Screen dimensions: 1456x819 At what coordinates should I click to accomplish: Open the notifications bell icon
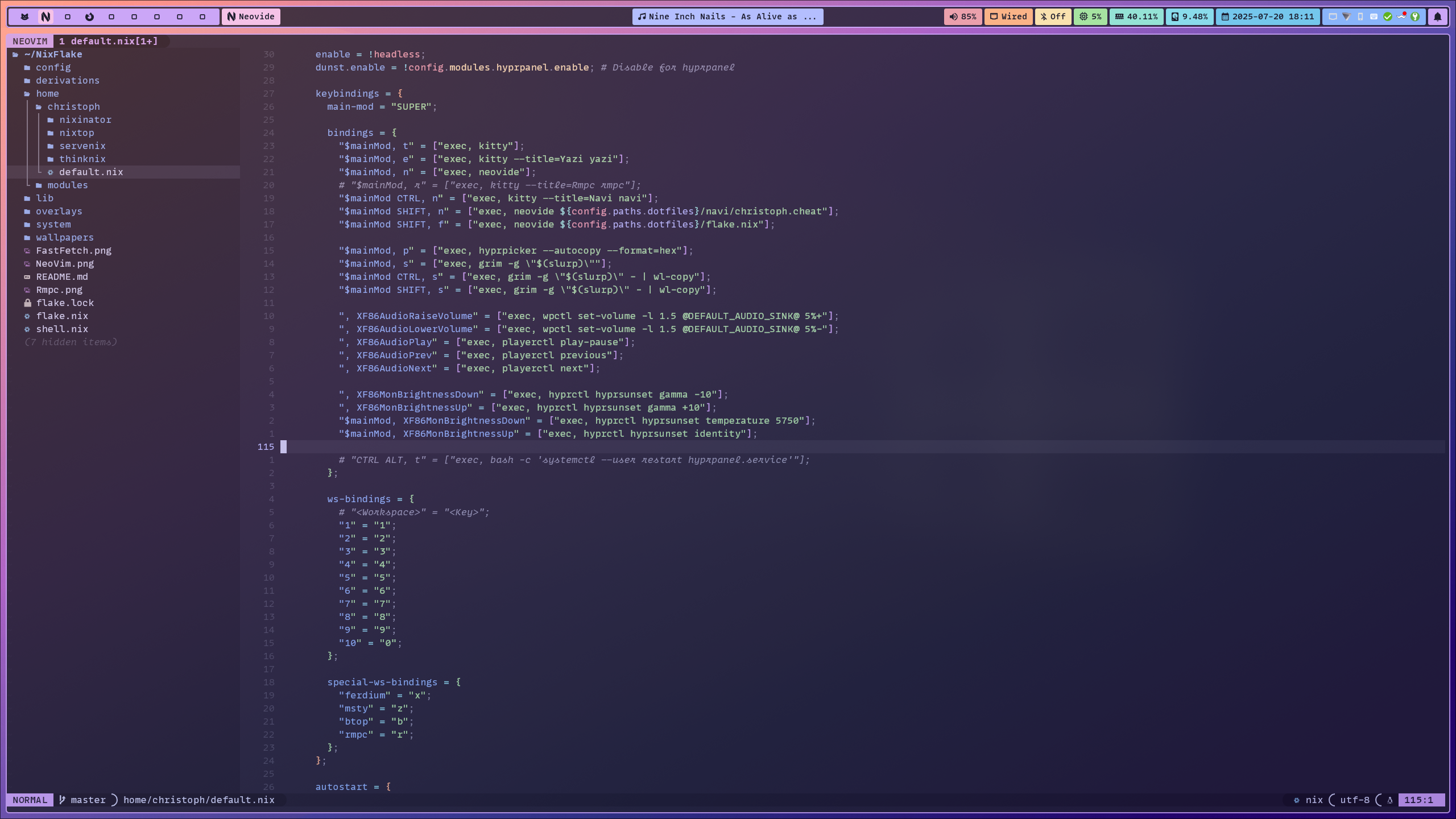point(1437,16)
